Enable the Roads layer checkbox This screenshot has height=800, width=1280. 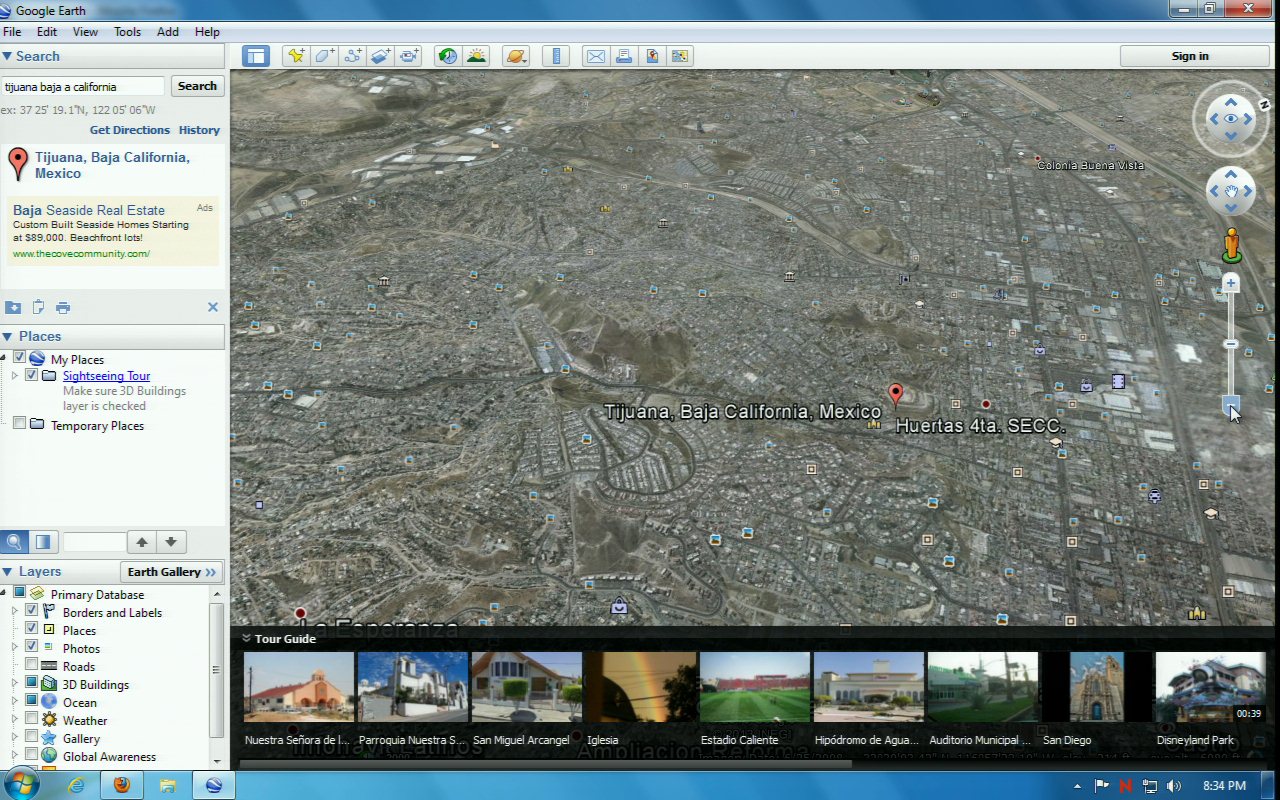32,666
